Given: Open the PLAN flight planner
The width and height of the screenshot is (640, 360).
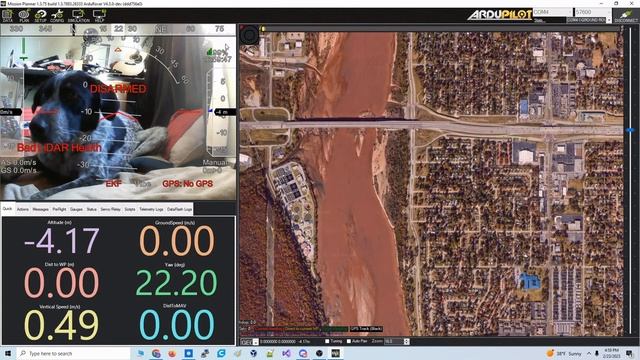Looking at the screenshot, I should (x=24, y=16).
